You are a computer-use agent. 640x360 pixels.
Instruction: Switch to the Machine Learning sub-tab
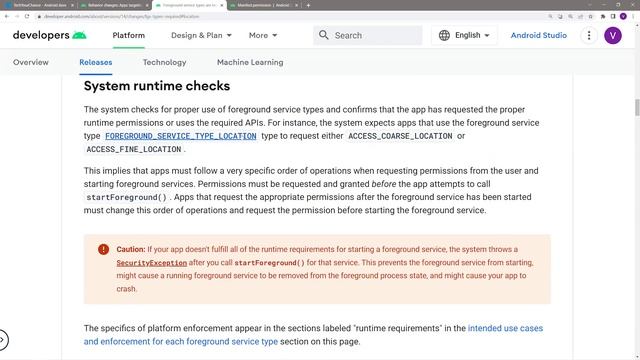[x=250, y=62]
